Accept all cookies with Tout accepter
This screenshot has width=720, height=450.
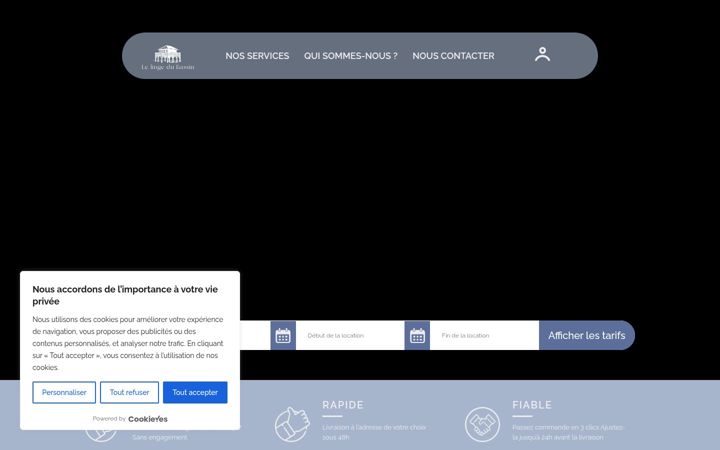click(195, 393)
